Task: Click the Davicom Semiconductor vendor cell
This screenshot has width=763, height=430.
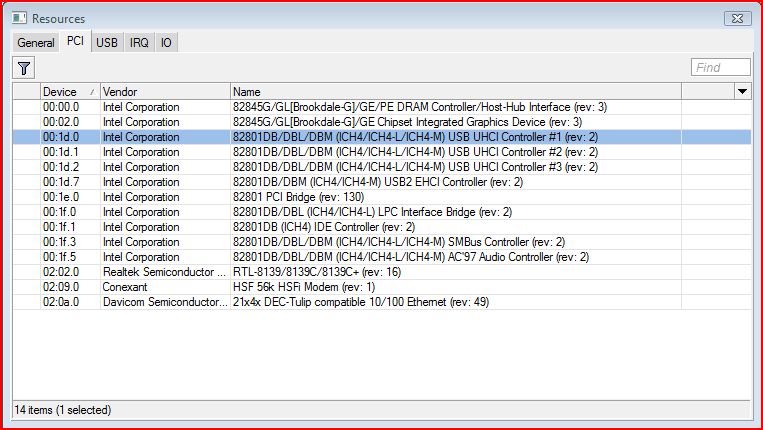Action: 164,302
